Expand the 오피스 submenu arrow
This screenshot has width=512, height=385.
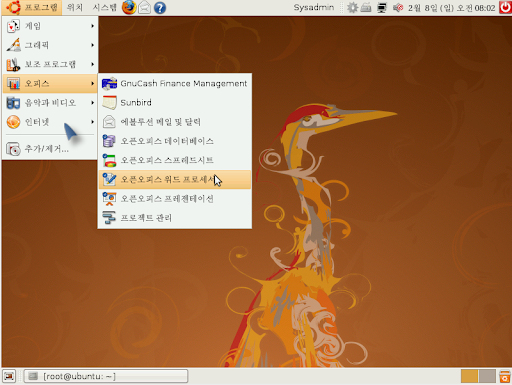pyautogui.click(x=92, y=83)
